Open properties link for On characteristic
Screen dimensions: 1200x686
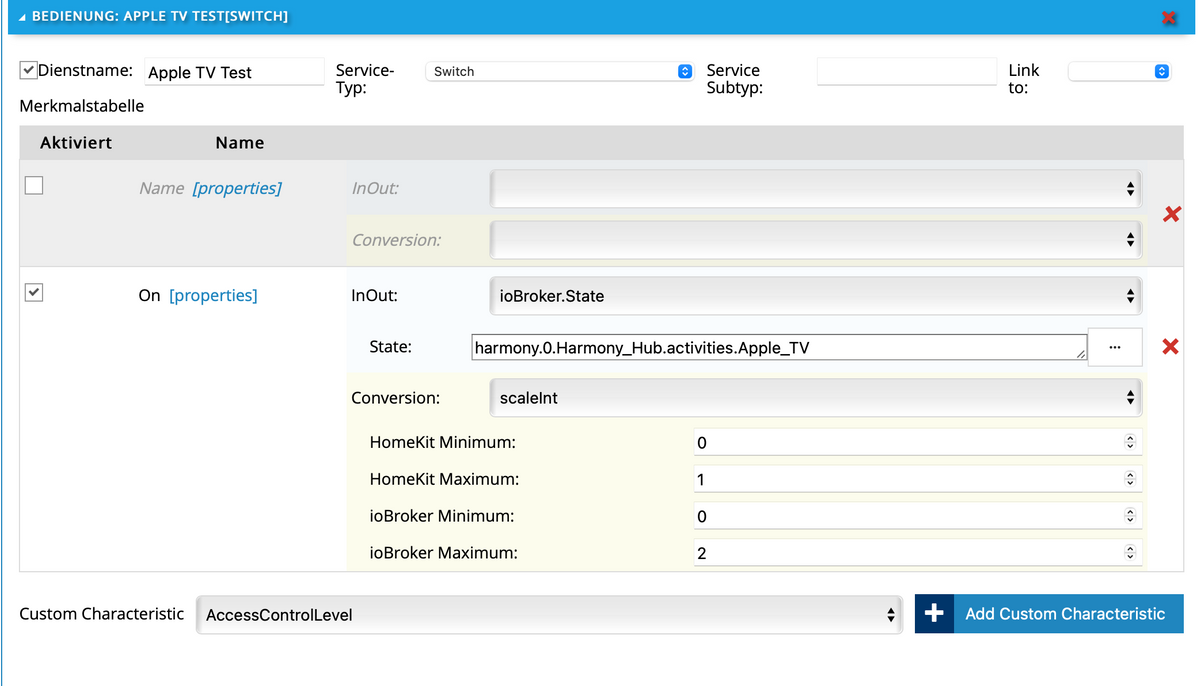point(213,296)
